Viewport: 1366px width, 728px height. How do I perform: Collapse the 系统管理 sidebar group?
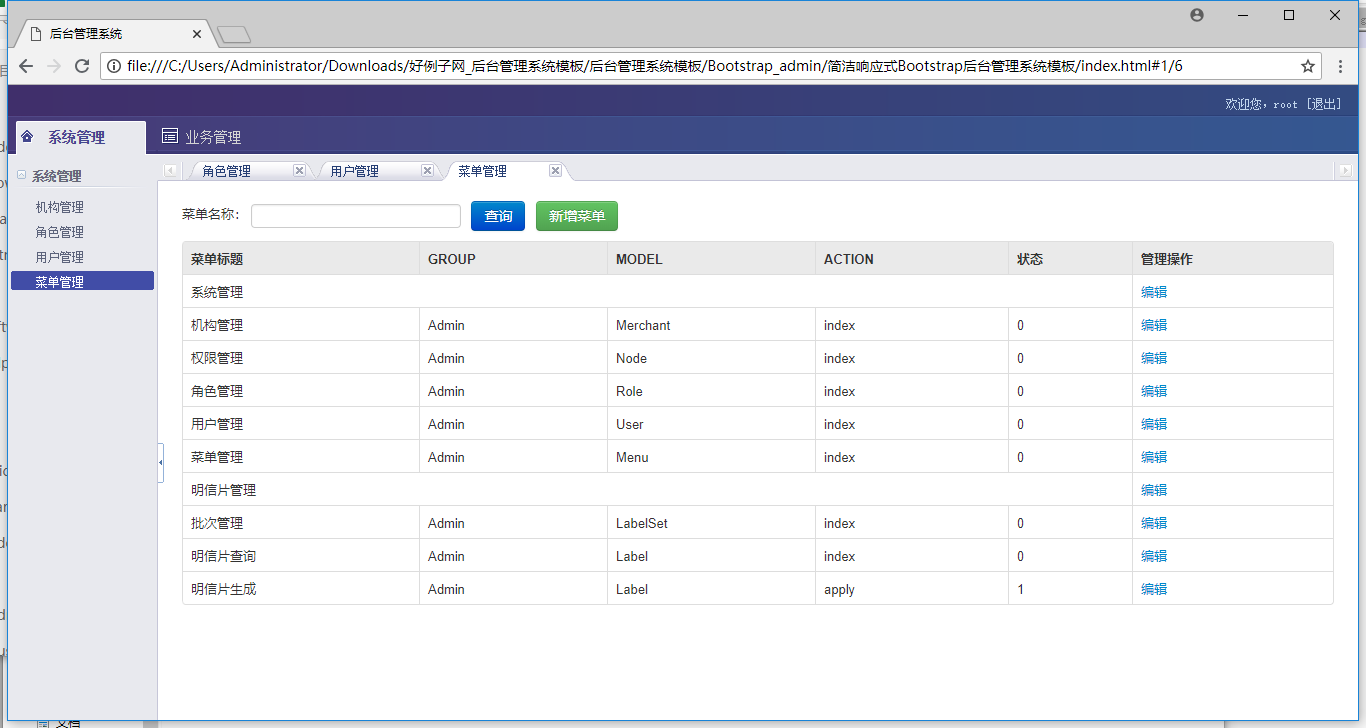pyautogui.click(x=21, y=176)
